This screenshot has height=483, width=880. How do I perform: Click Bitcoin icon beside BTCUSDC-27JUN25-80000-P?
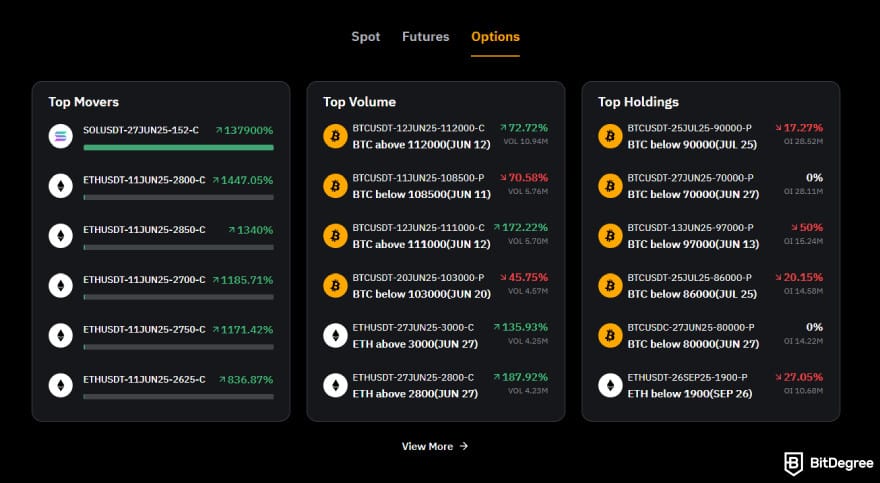(x=610, y=335)
